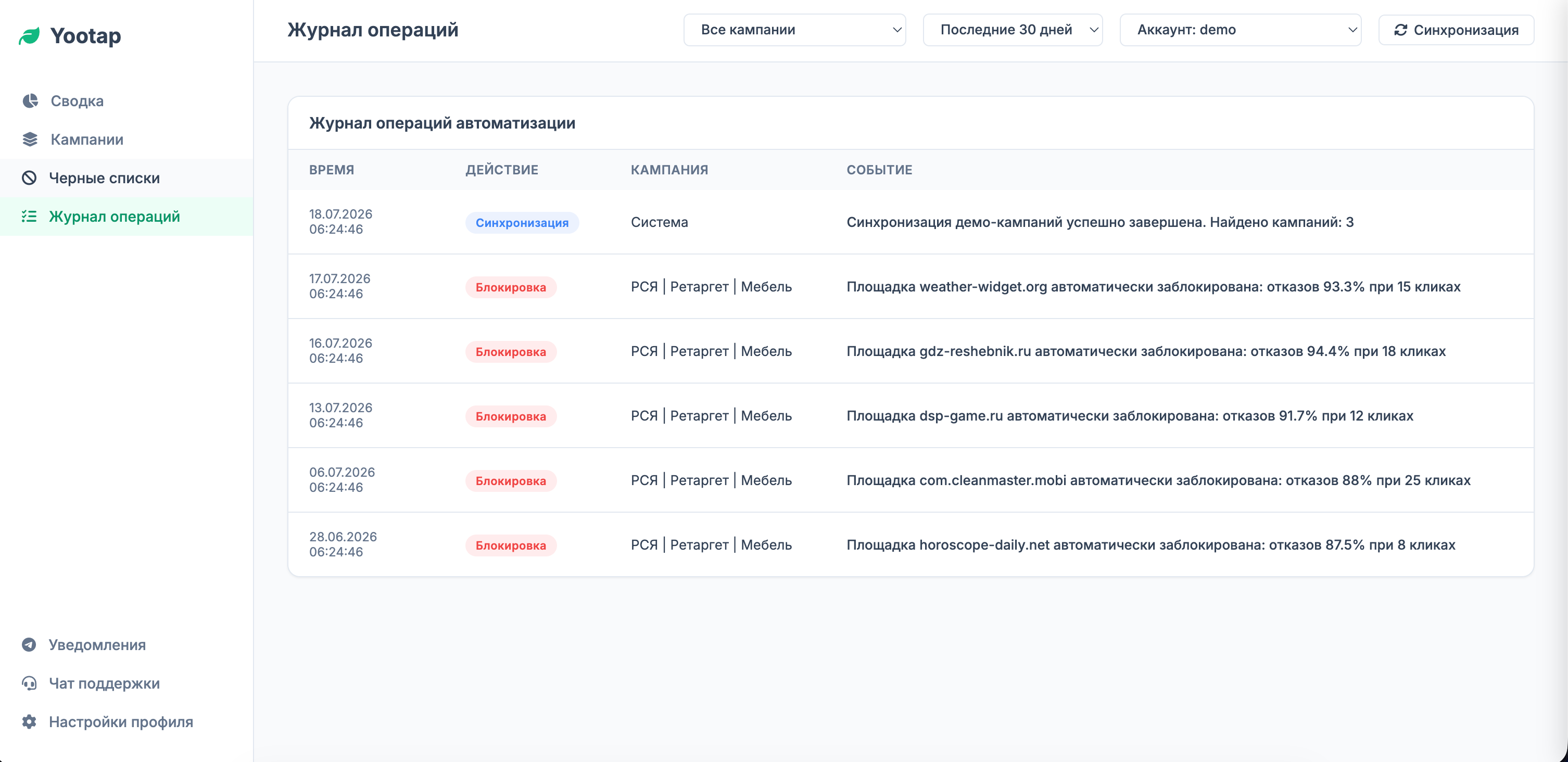Click the 06.07.2026 06:24:46 timestamp
Screen dimensions: 1568x762
coord(342,479)
